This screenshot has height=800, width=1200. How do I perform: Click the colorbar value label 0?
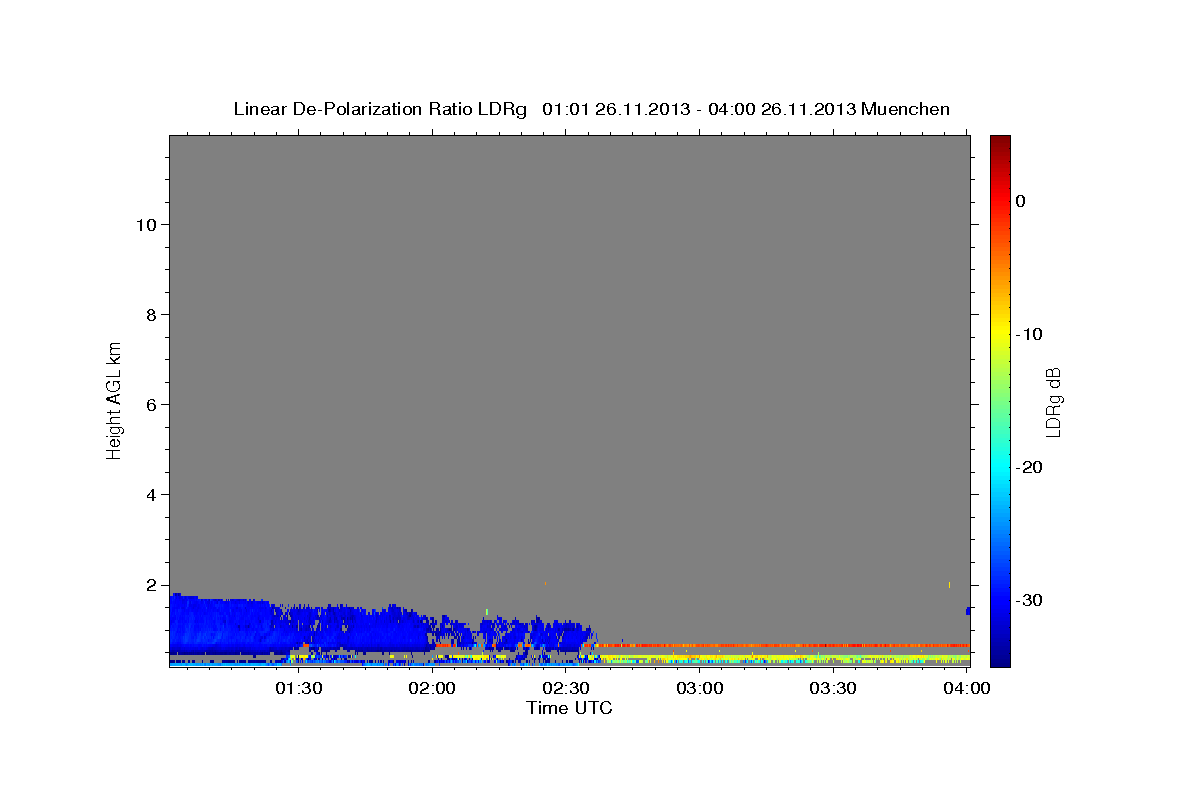pos(1021,201)
